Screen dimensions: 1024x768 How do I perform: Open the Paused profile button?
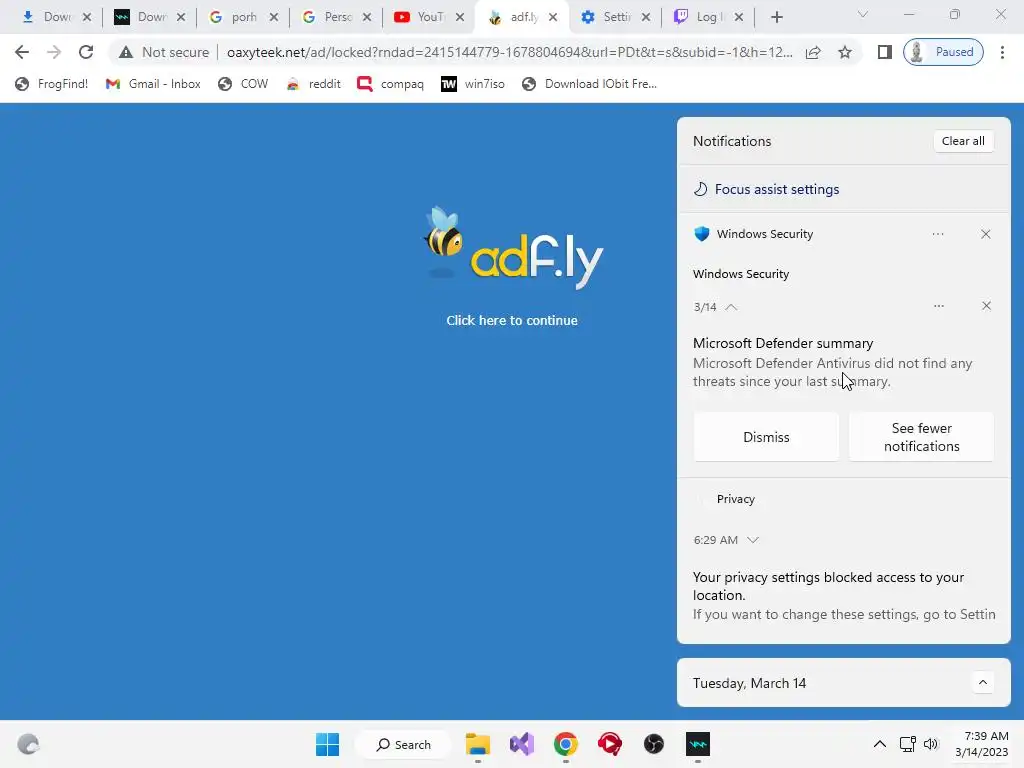(x=943, y=52)
